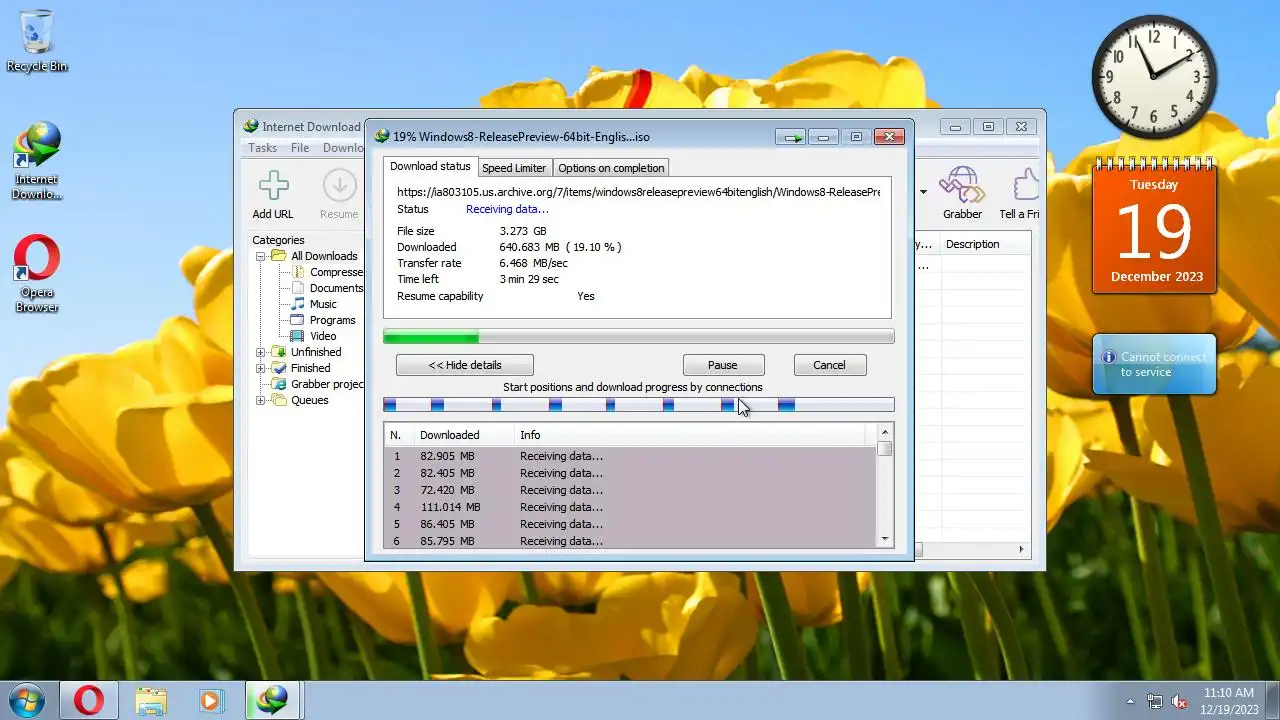Select connection row 4 with 111.014 MB

pyautogui.click(x=630, y=507)
